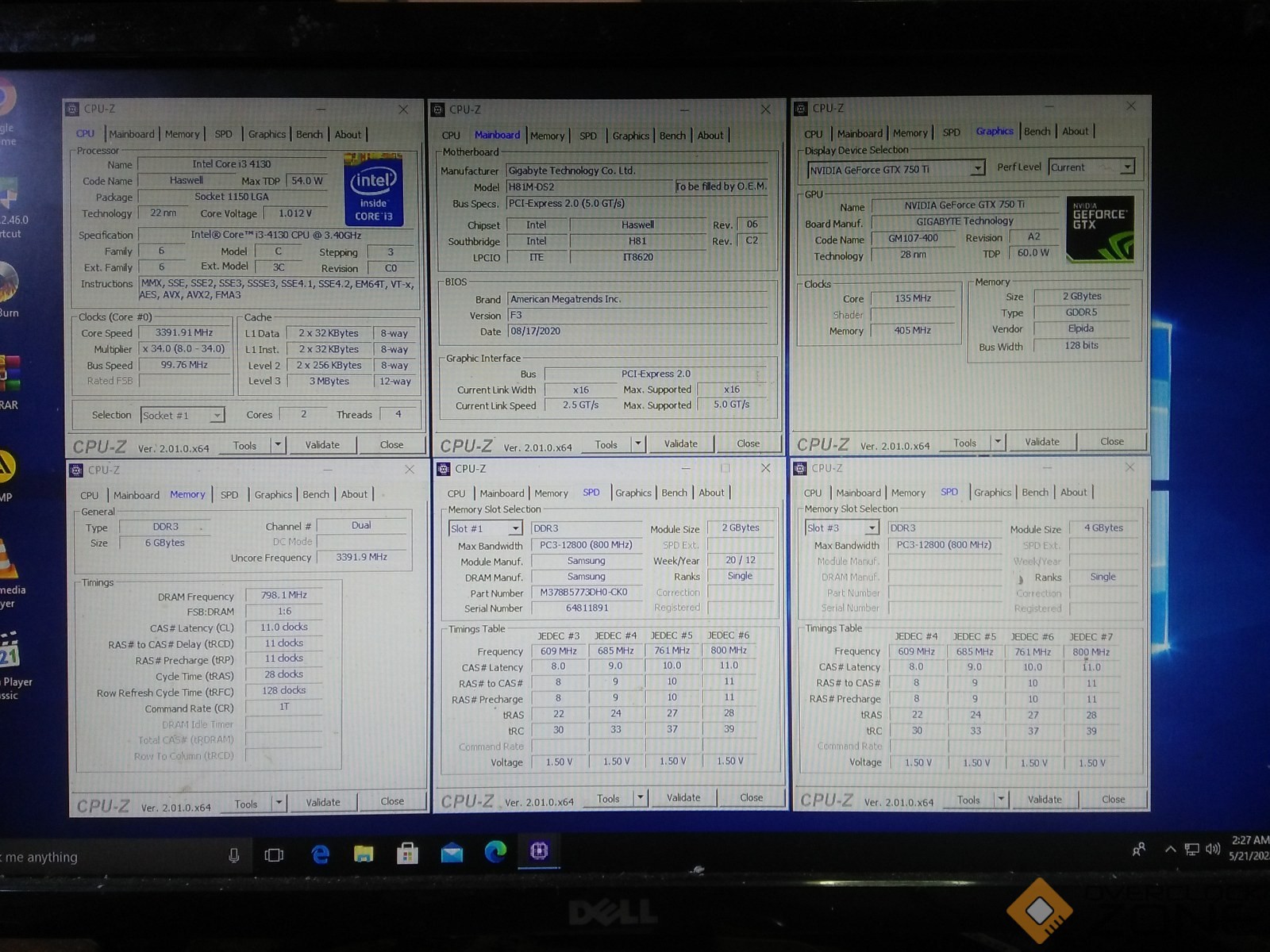Click the Tools button in the Memory window
Screen dimensions: 1270x952
246,804
